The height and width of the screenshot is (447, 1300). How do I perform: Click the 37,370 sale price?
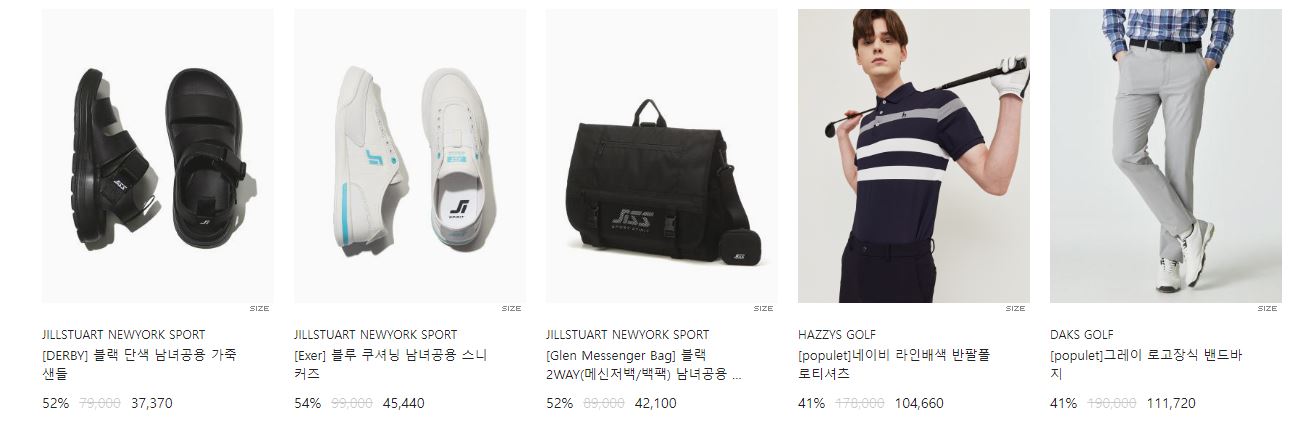pyautogui.click(x=152, y=404)
